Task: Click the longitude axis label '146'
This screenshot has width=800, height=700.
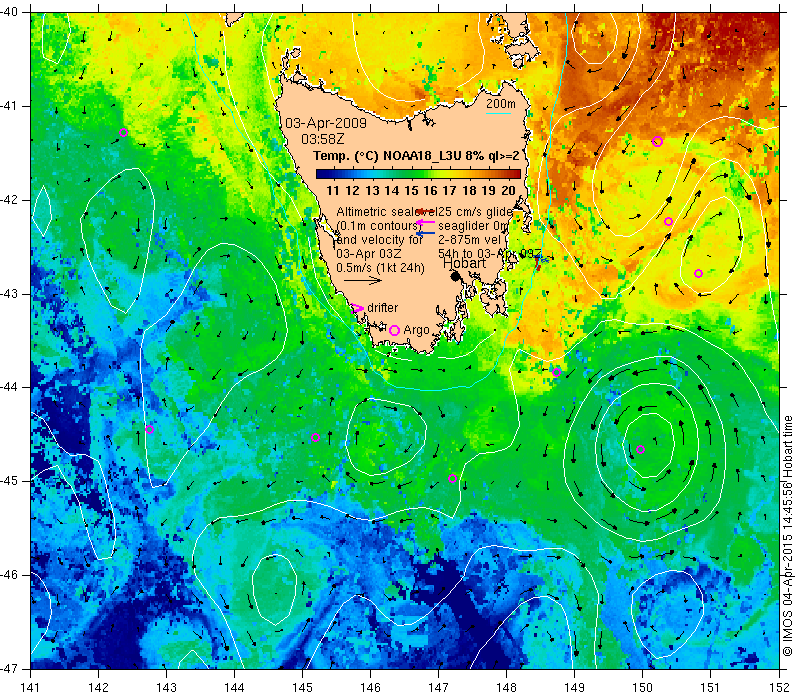Action: [370, 687]
